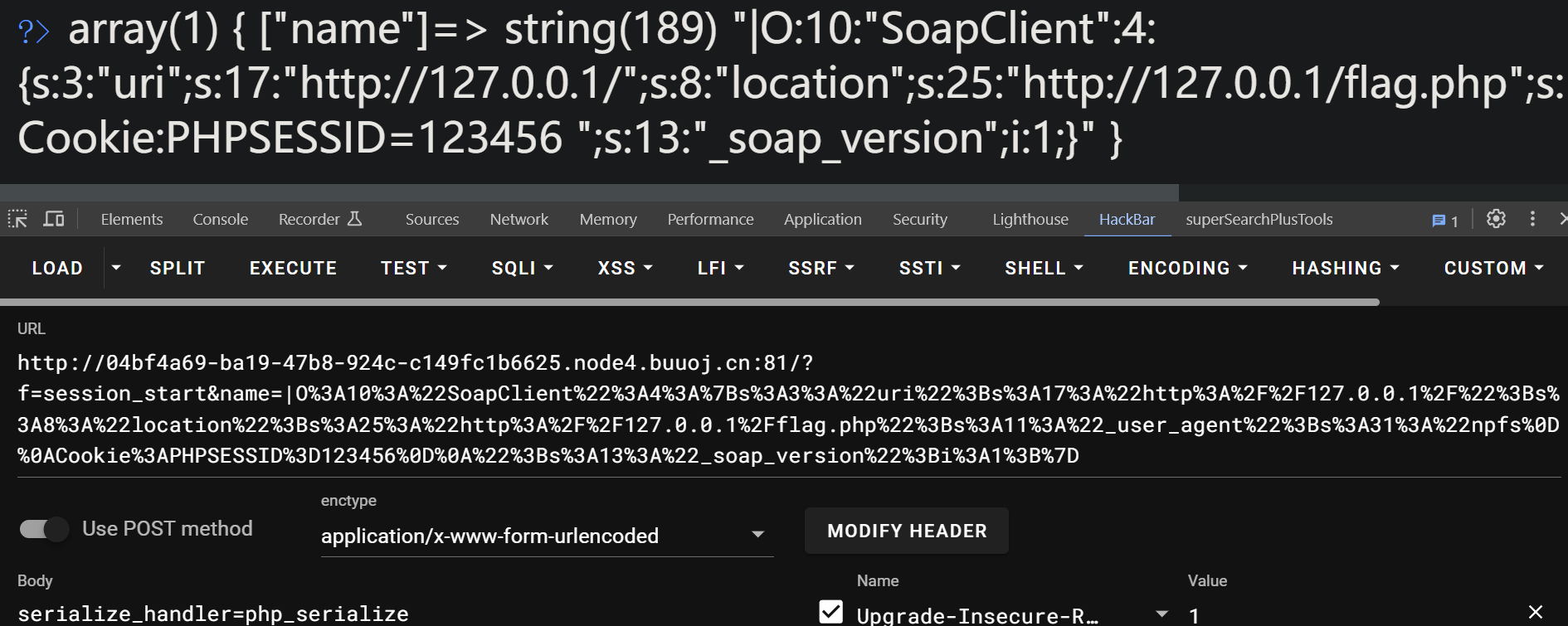This screenshot has height=626, width=1568.
Task: Switch to the Security tab
Action: click(x=920, y=219)
